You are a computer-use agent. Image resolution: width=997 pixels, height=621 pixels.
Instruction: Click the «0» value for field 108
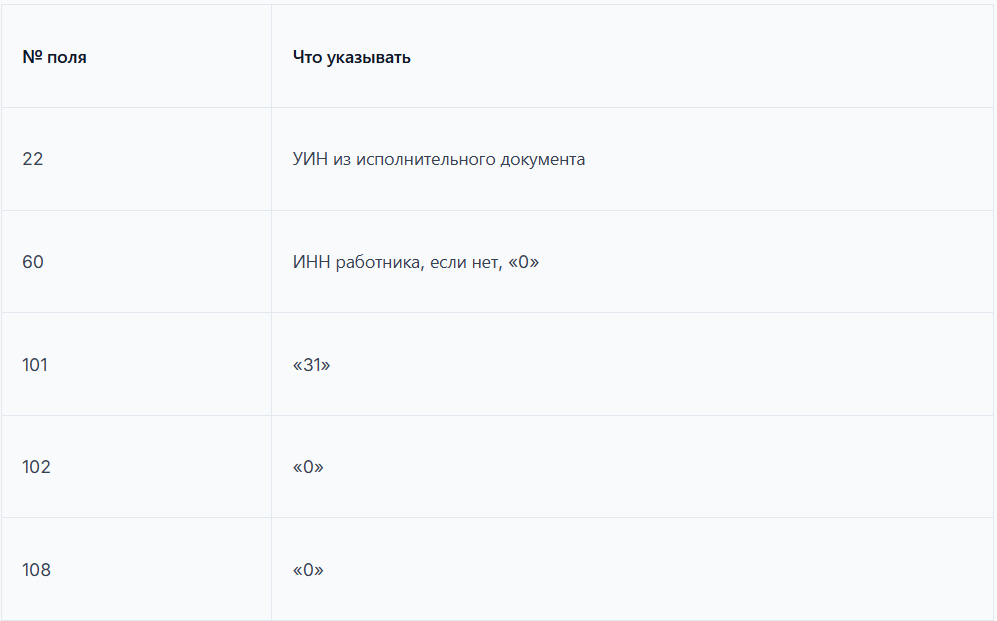tap(308, 570)
